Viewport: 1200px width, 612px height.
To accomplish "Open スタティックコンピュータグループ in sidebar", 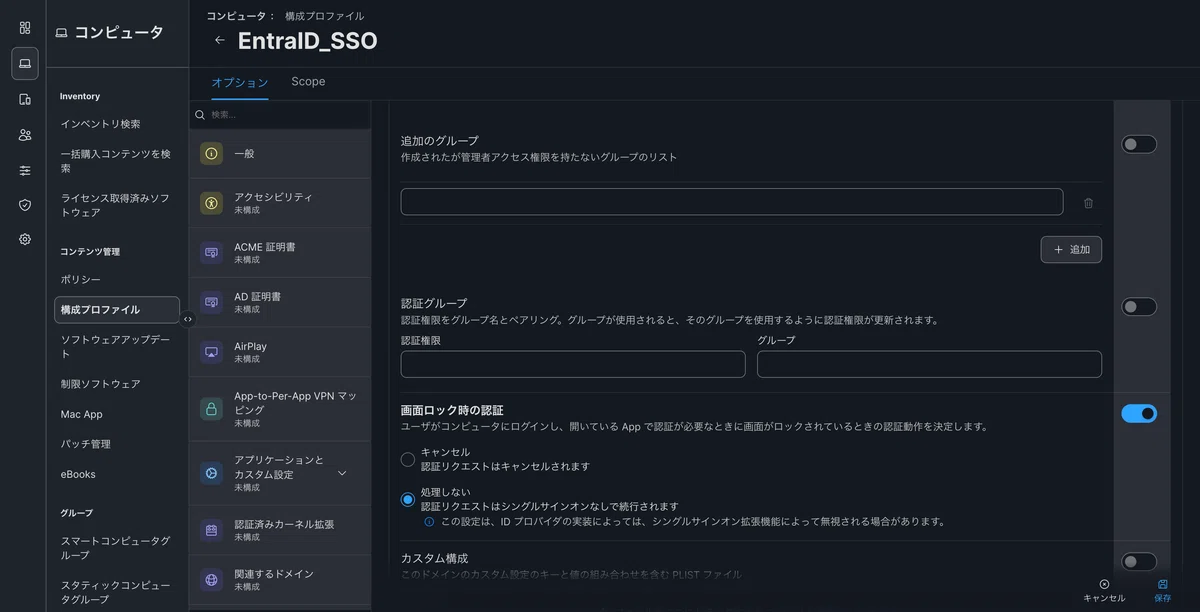I will [x=116, y=592].
